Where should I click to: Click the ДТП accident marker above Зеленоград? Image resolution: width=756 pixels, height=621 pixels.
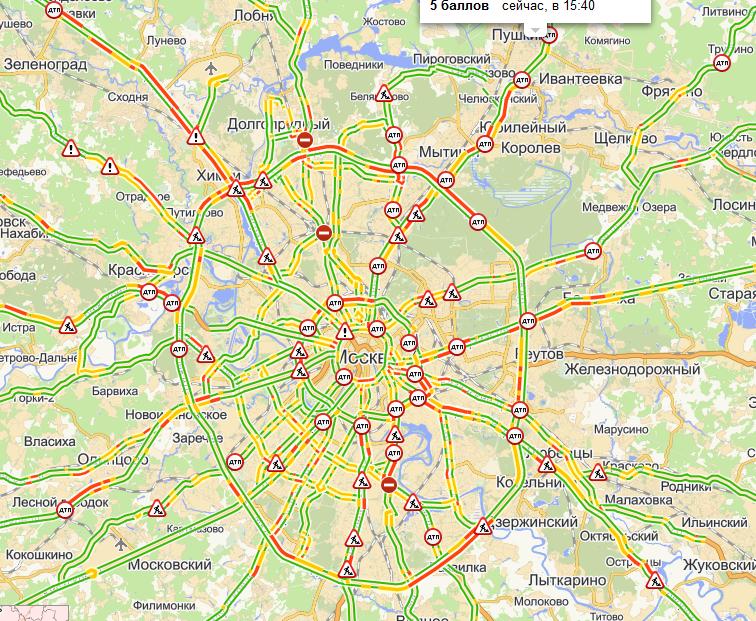click(x=54, y=10)
